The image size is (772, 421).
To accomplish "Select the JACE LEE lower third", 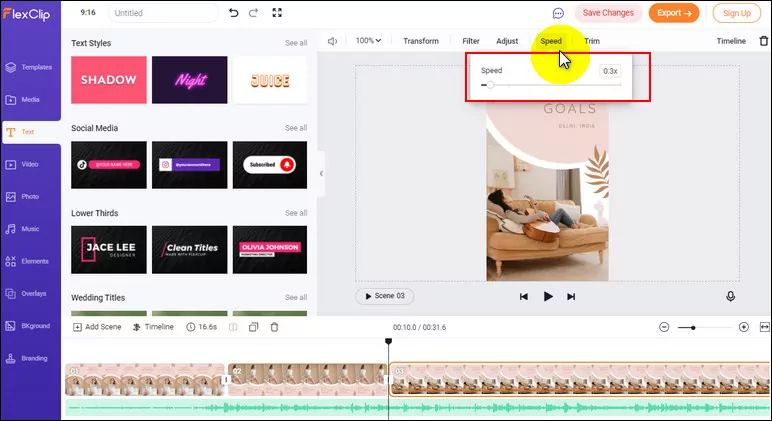I will pos(109,250).
